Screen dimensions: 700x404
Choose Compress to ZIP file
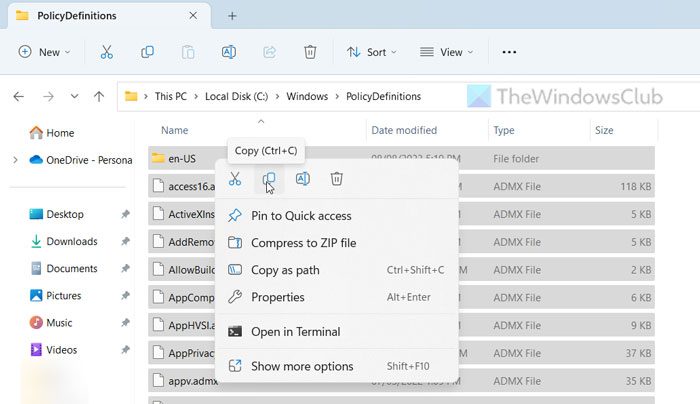click(303, 243)
